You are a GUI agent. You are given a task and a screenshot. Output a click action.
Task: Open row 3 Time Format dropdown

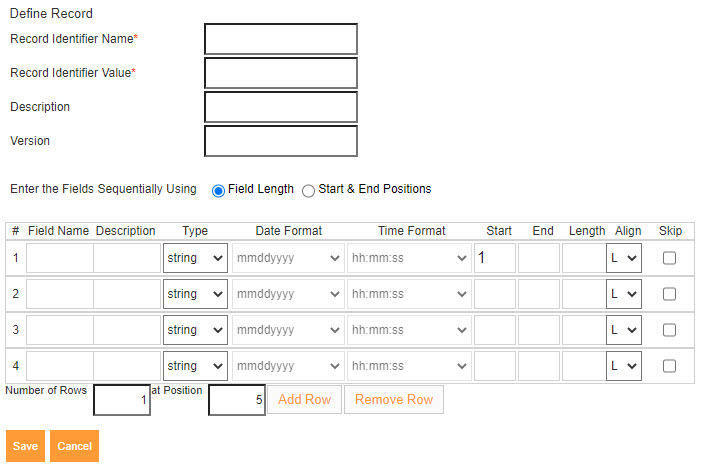(410, 330)
